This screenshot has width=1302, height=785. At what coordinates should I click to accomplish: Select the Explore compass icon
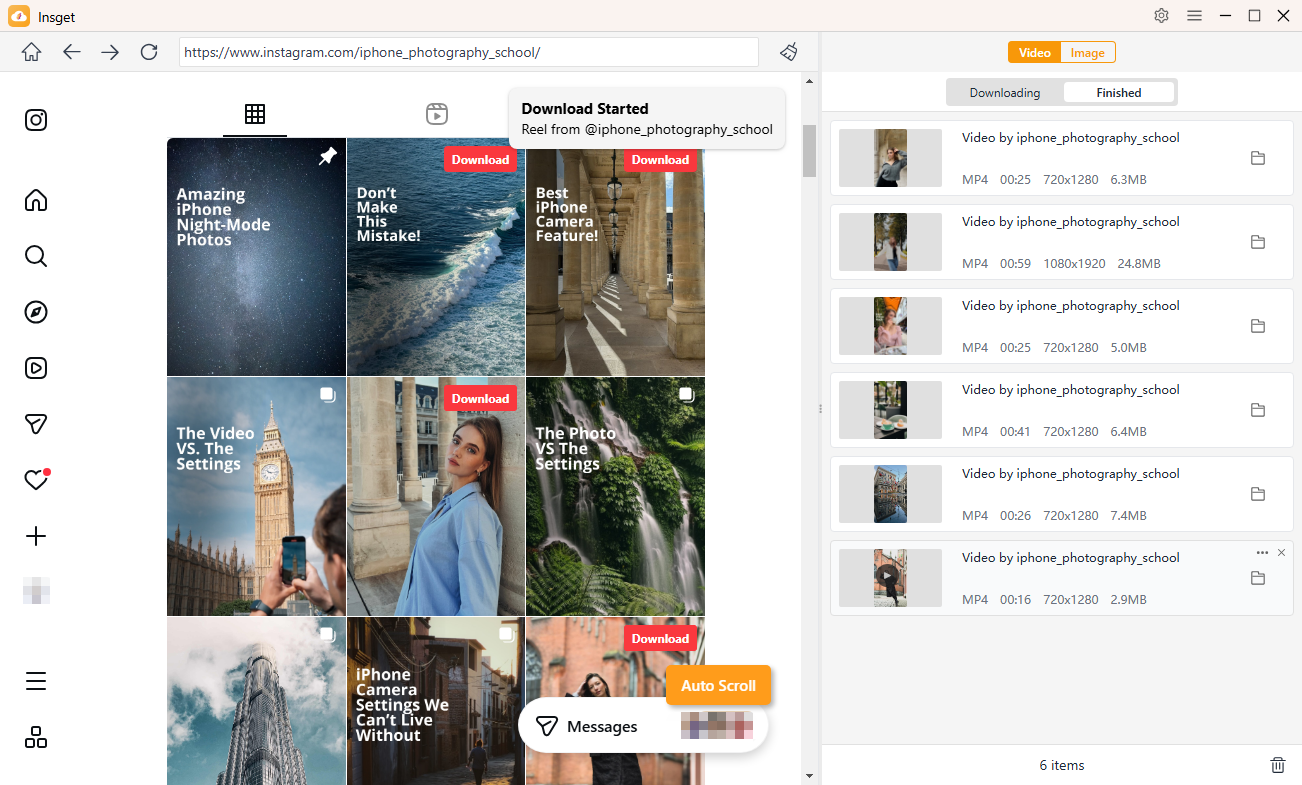35,312
